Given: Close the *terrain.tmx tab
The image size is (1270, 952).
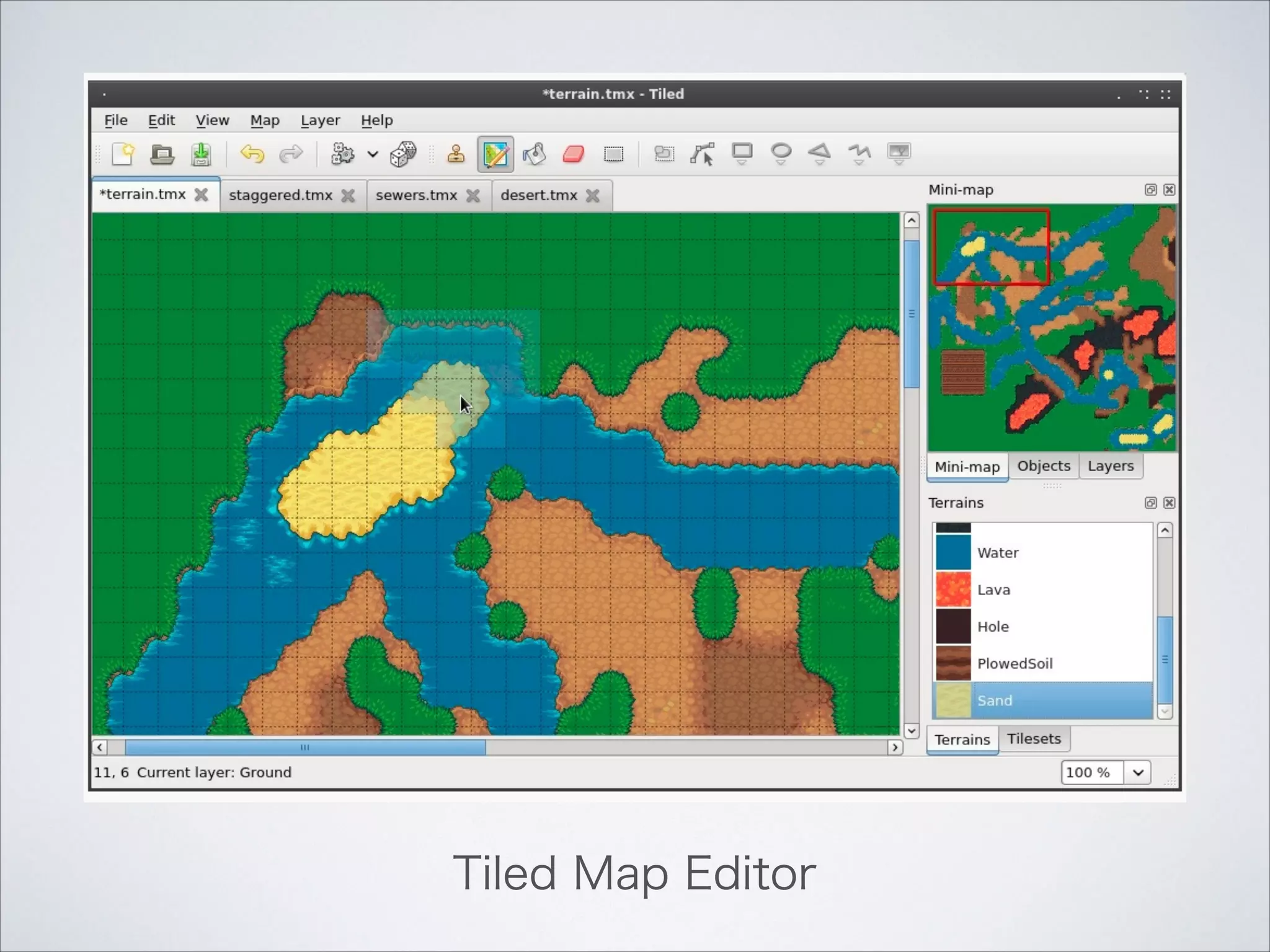Looking at the screenshot, I should click(x=201, y=195).
